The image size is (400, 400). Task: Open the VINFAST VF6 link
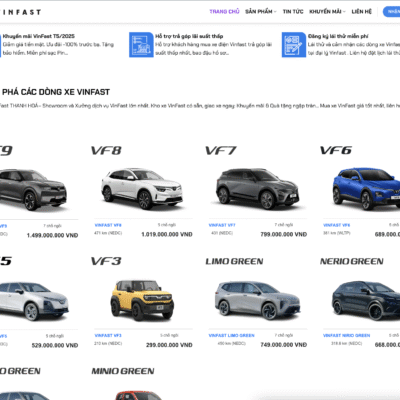click(337, 225)
